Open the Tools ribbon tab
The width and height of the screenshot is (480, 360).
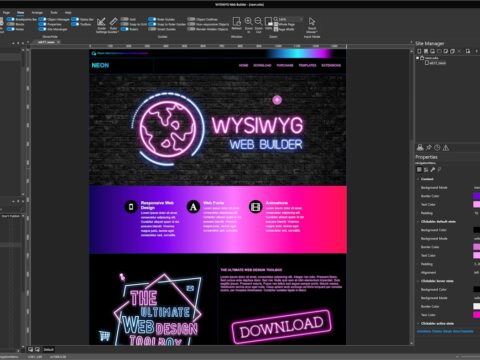(54, 12)
